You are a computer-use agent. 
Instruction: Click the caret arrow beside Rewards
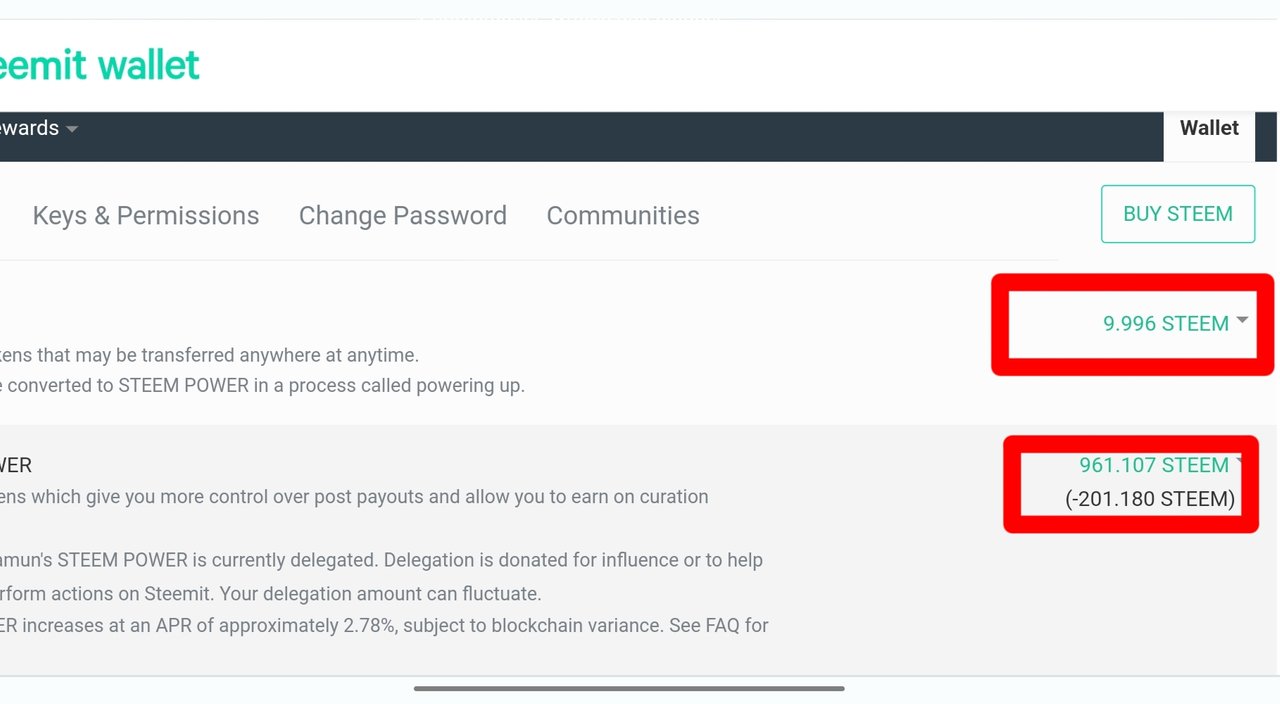pyautogui.click(x=72, y=129)
